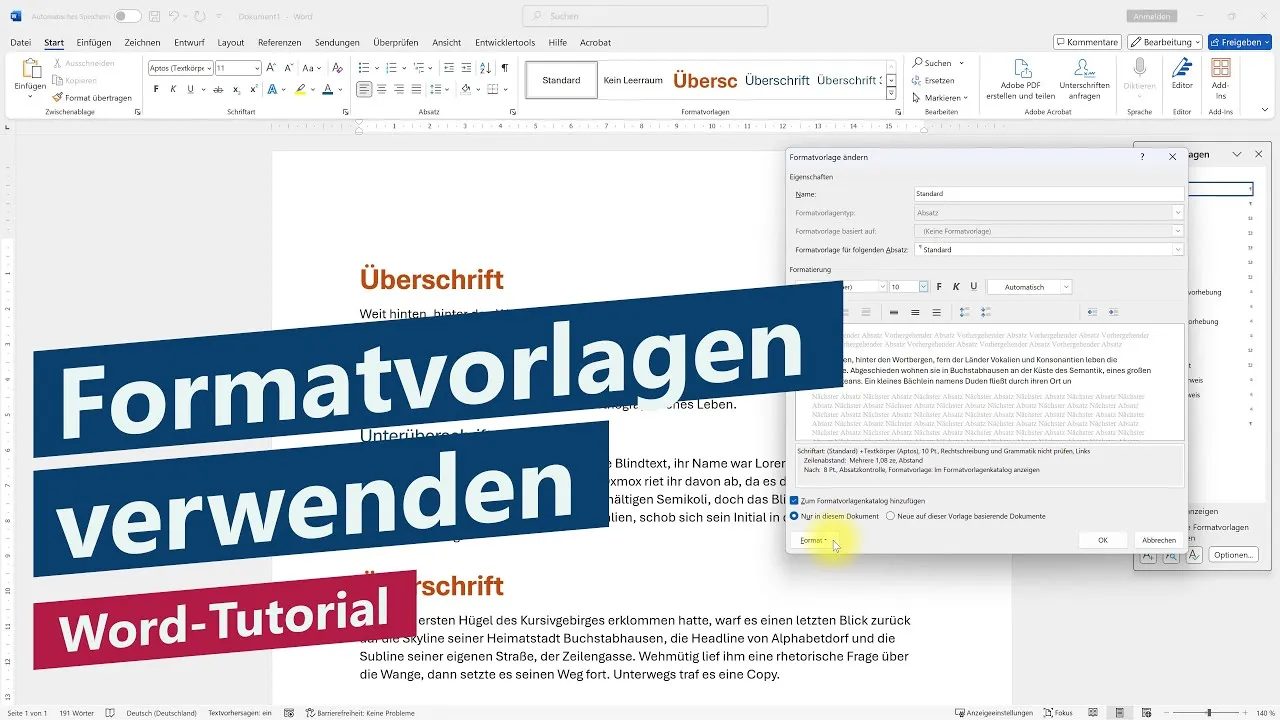The width and height of the screenshot is (1280, 720).
Task: Apply underline formatting from the ribbon
Action: pyautogui.click(x=190, y=88)
